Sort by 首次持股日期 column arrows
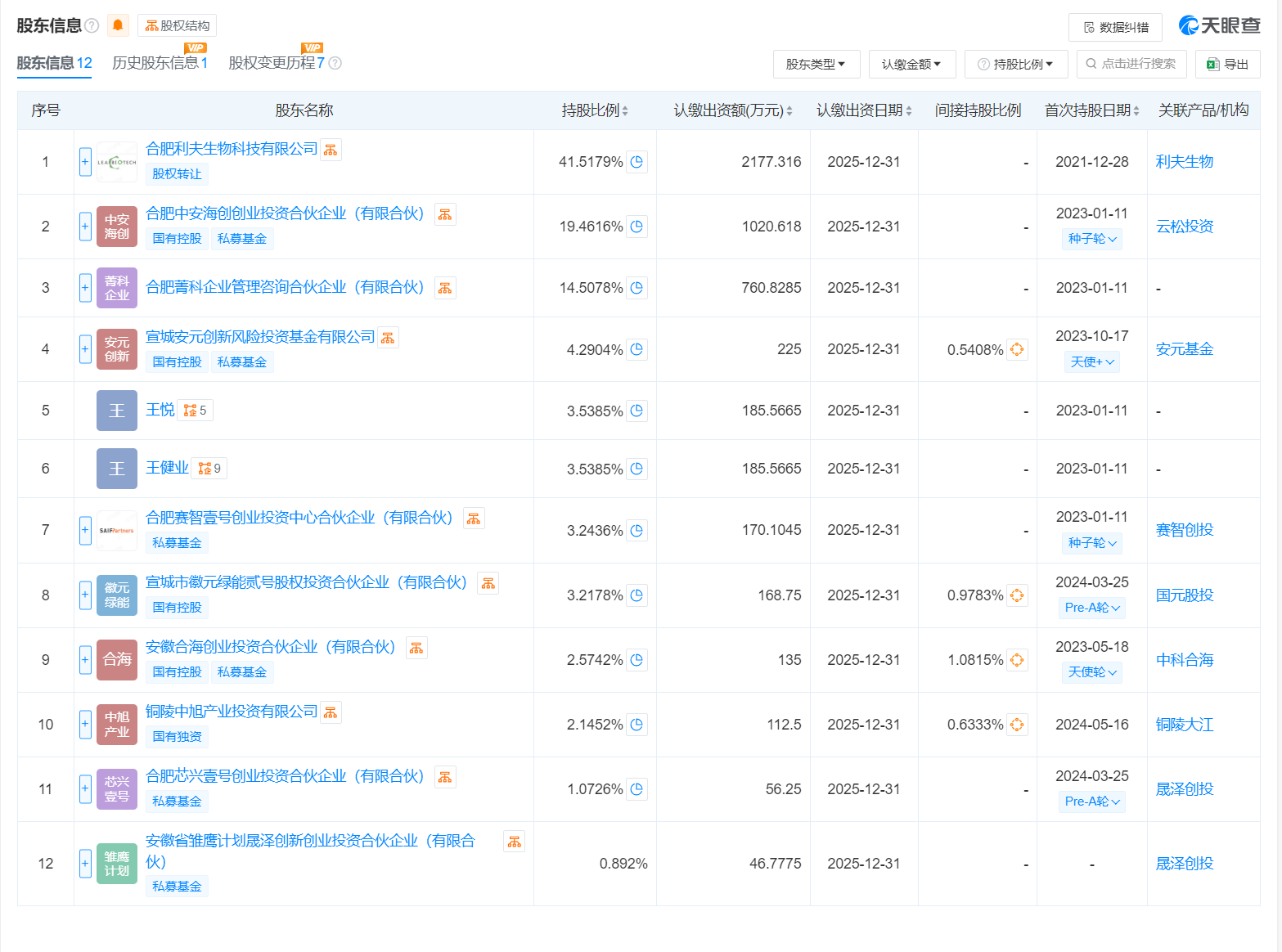 click(x=1136, y=110)
